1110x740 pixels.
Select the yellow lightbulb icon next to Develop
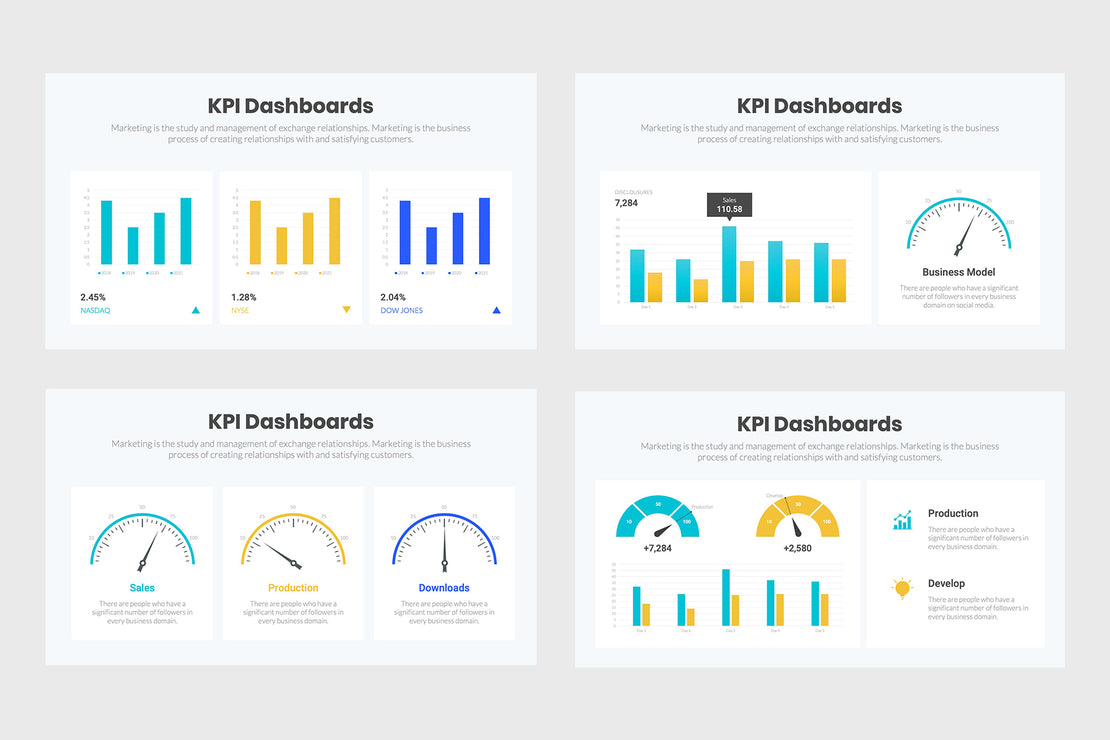pyautogui.click(x=902, y=589)
